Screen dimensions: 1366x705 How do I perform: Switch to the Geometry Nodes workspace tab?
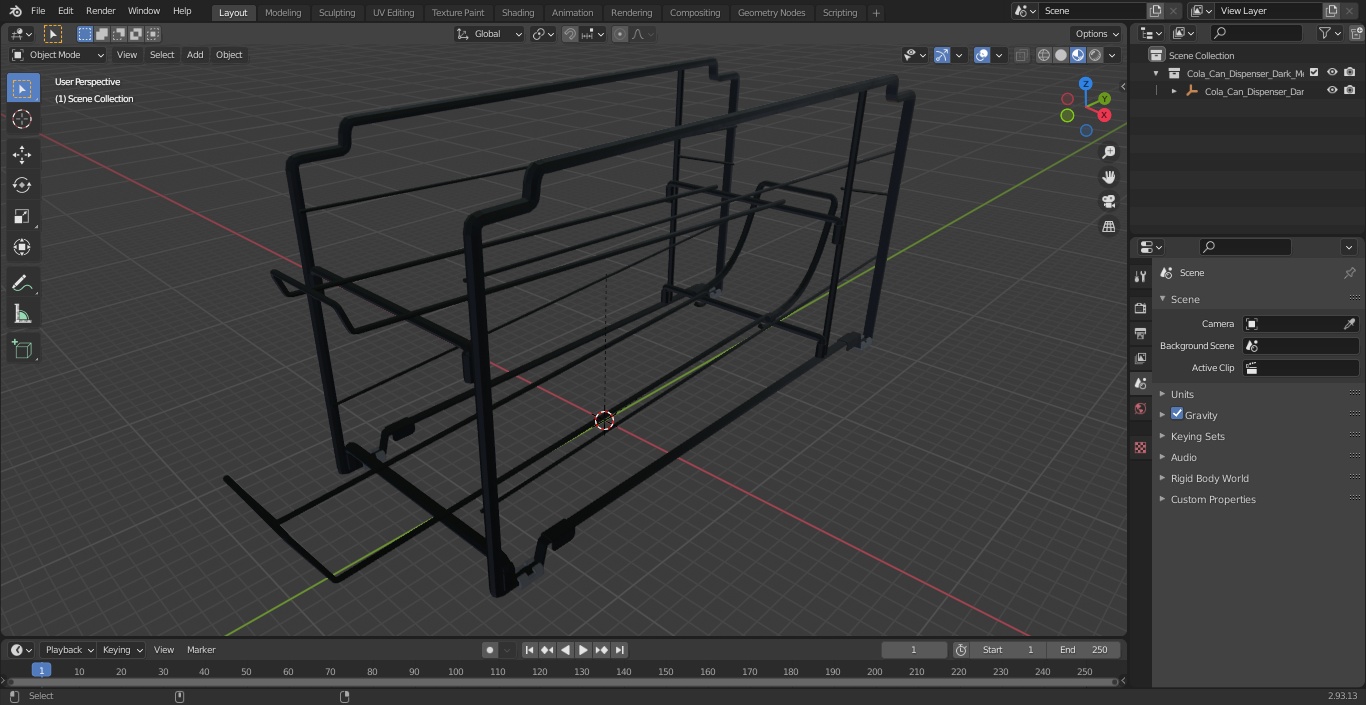tap(771, 12)
